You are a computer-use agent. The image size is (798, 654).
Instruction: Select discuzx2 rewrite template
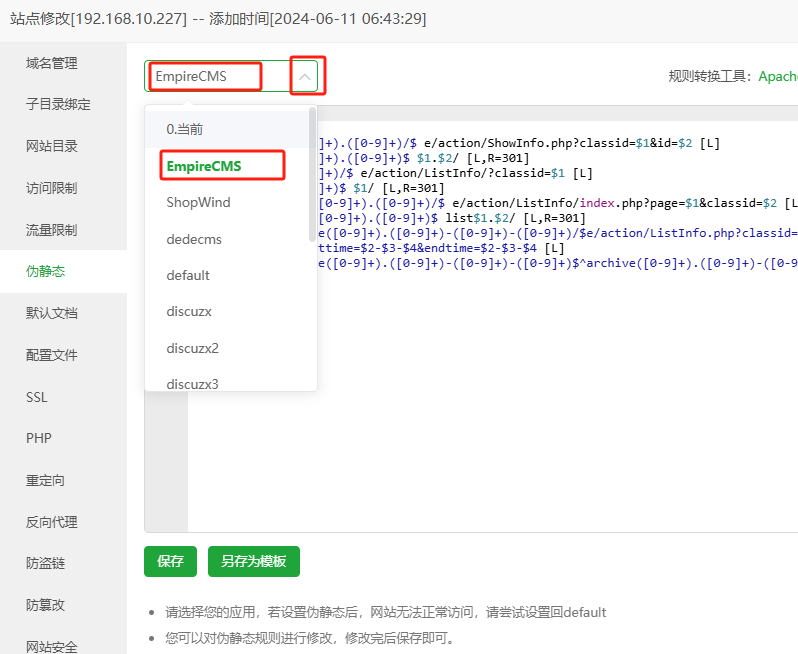click(x=227, y=348)
